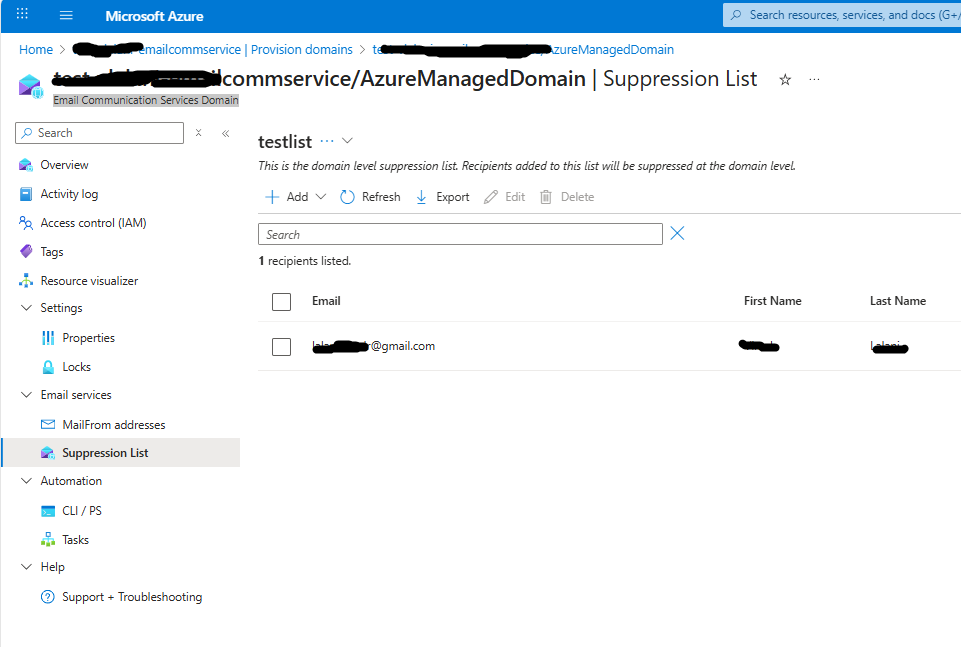
Task: Open the Resource visualizer page
Action: point(89,281)
